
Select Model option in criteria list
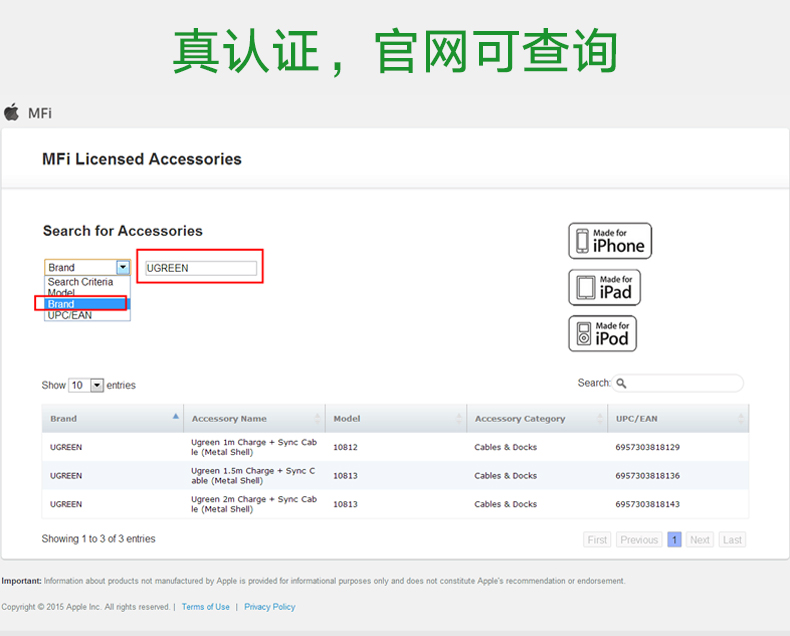(x=62, y=293)
